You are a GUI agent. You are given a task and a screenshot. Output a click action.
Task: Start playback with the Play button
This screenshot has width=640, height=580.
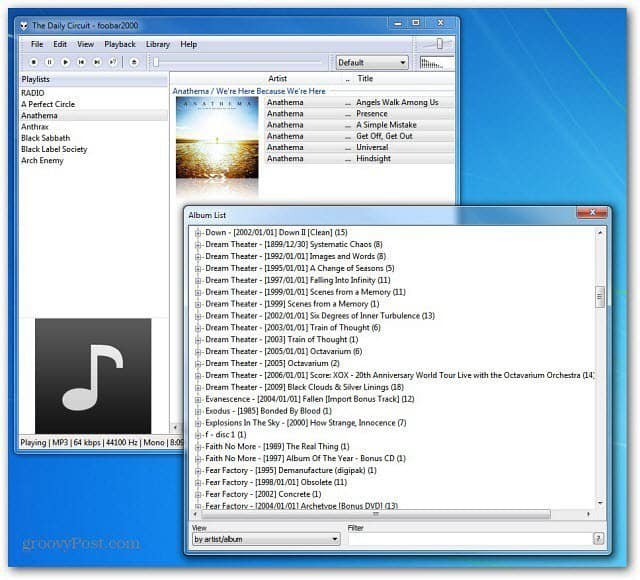click(65, 62)
